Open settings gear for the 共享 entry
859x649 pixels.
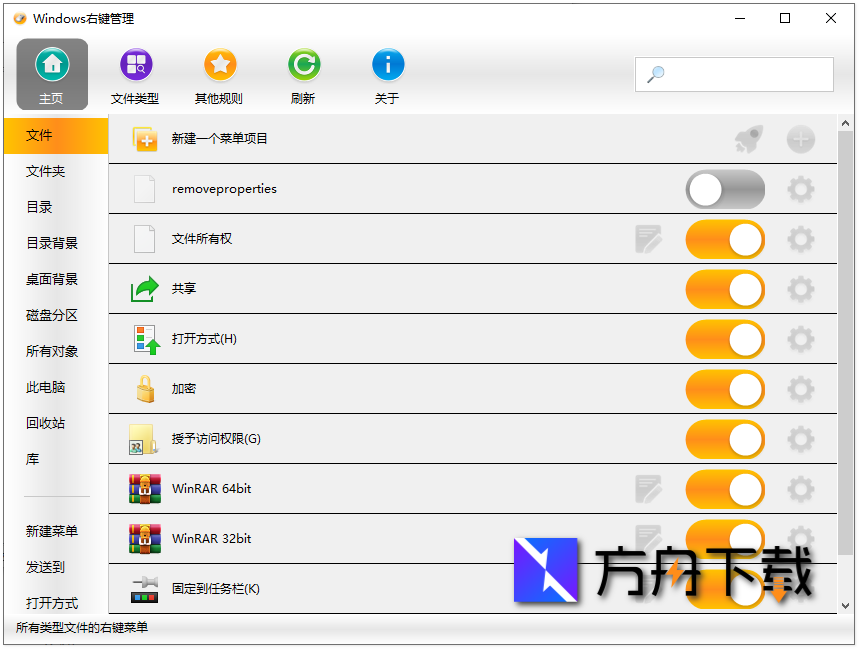pyautogui.click(x=800, y=289)
